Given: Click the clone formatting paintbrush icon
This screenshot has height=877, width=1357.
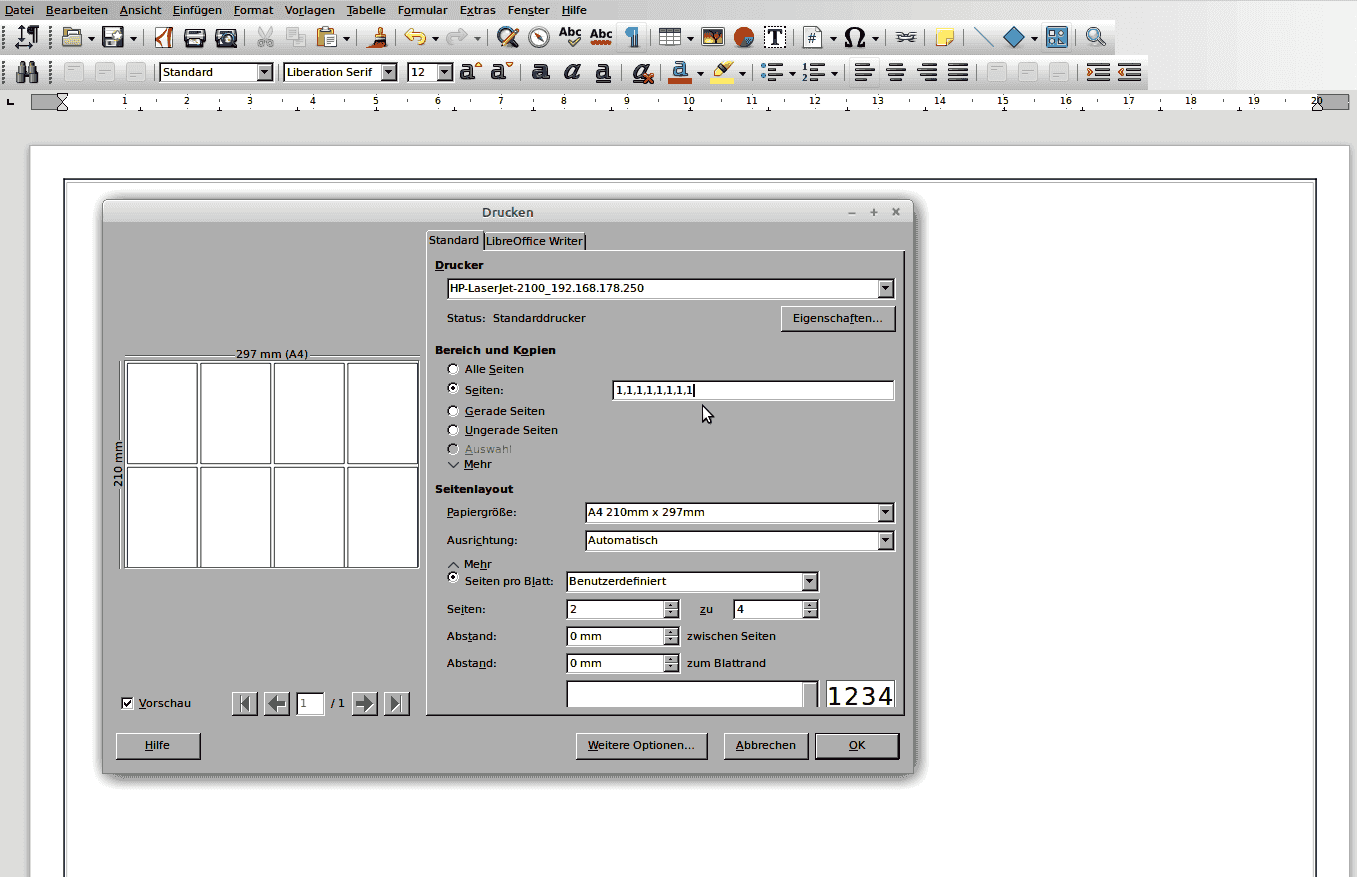Looking at the screenshot, I should 377,38.
